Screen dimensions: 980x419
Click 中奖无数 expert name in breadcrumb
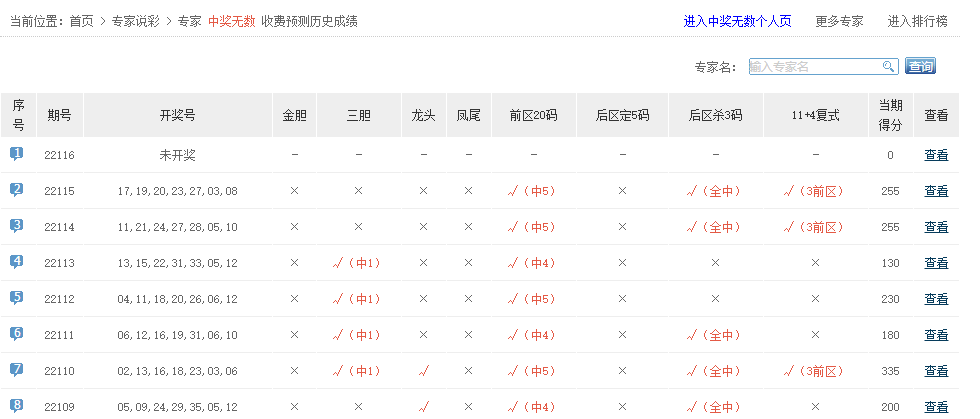point(230,21)
